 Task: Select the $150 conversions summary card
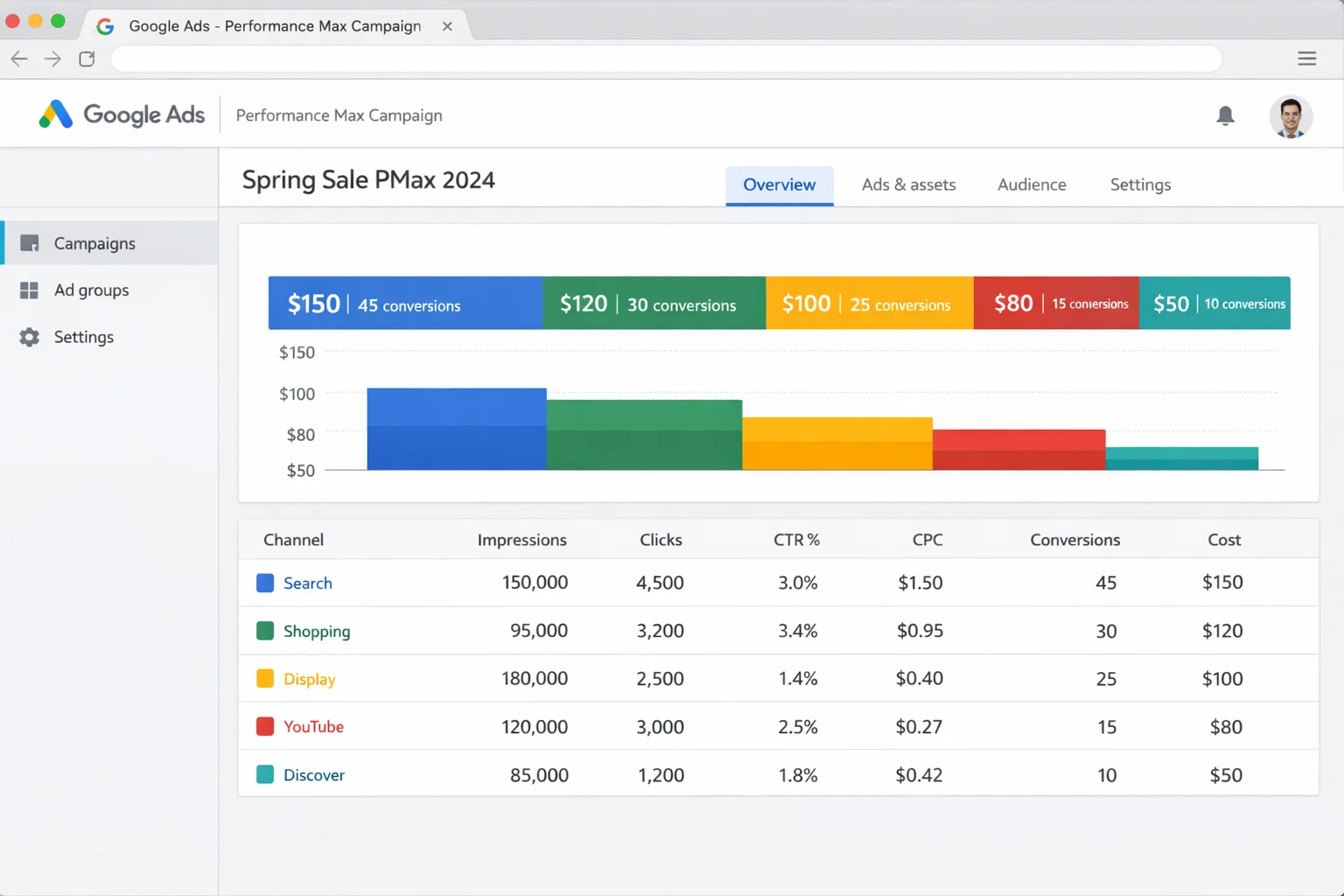405,303
